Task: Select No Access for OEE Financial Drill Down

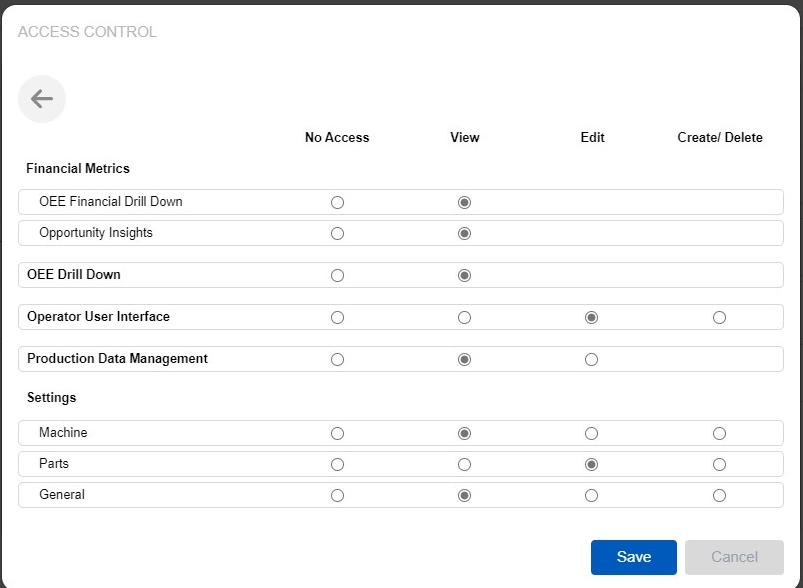Action: [x=337, y=202]
